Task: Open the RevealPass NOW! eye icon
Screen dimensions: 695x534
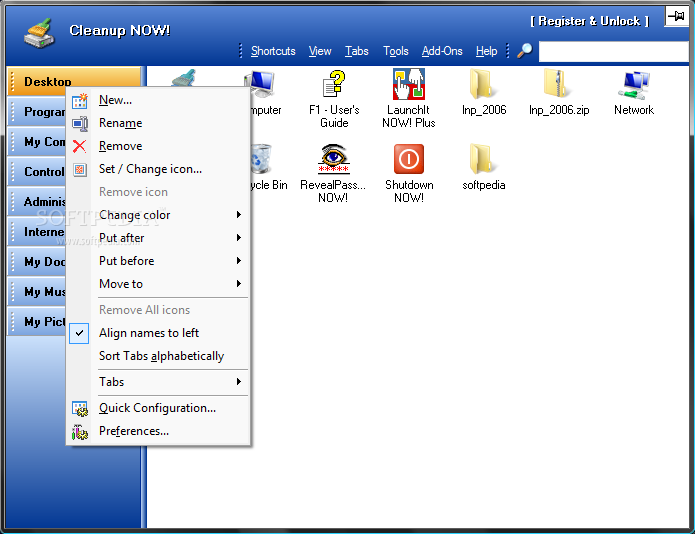Action: point(333,159)
